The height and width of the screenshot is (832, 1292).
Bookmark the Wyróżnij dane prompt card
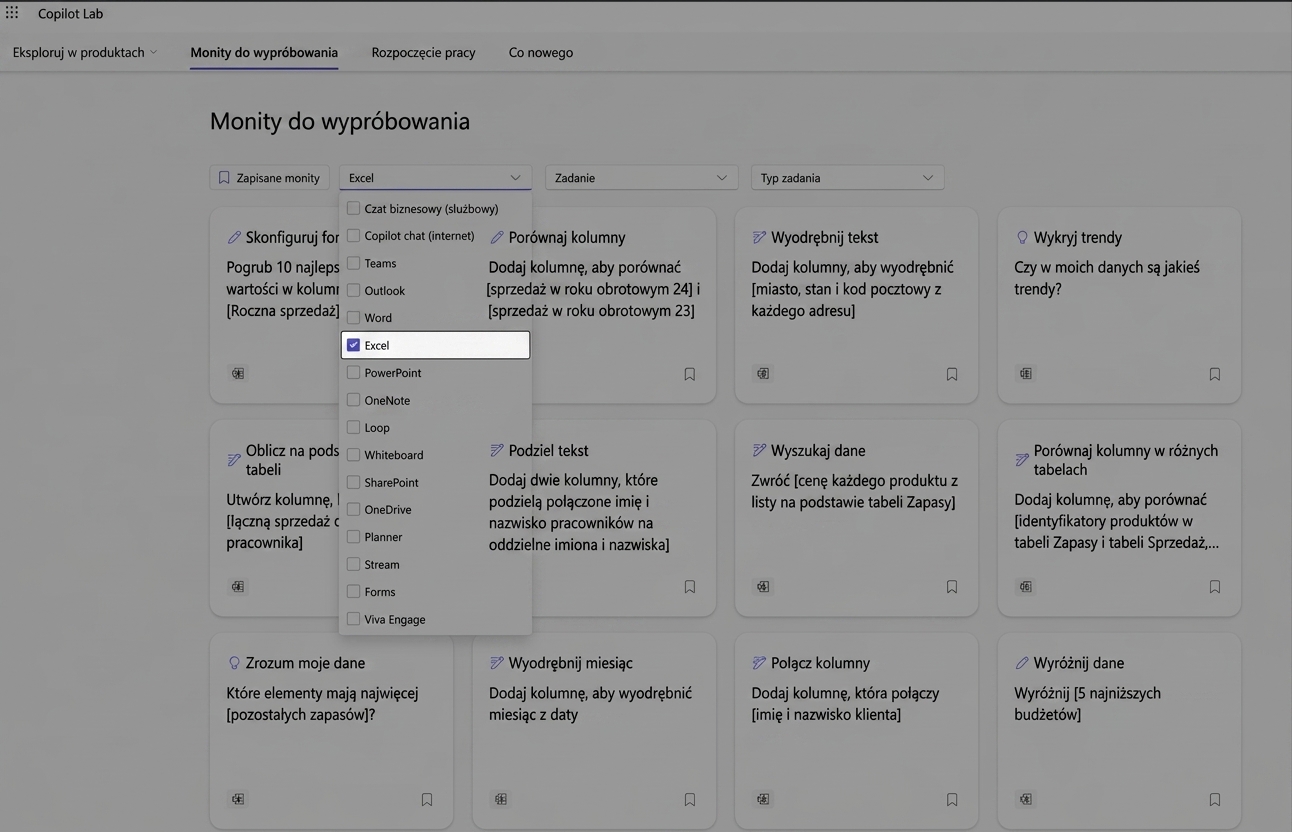tap(1215, 800)
